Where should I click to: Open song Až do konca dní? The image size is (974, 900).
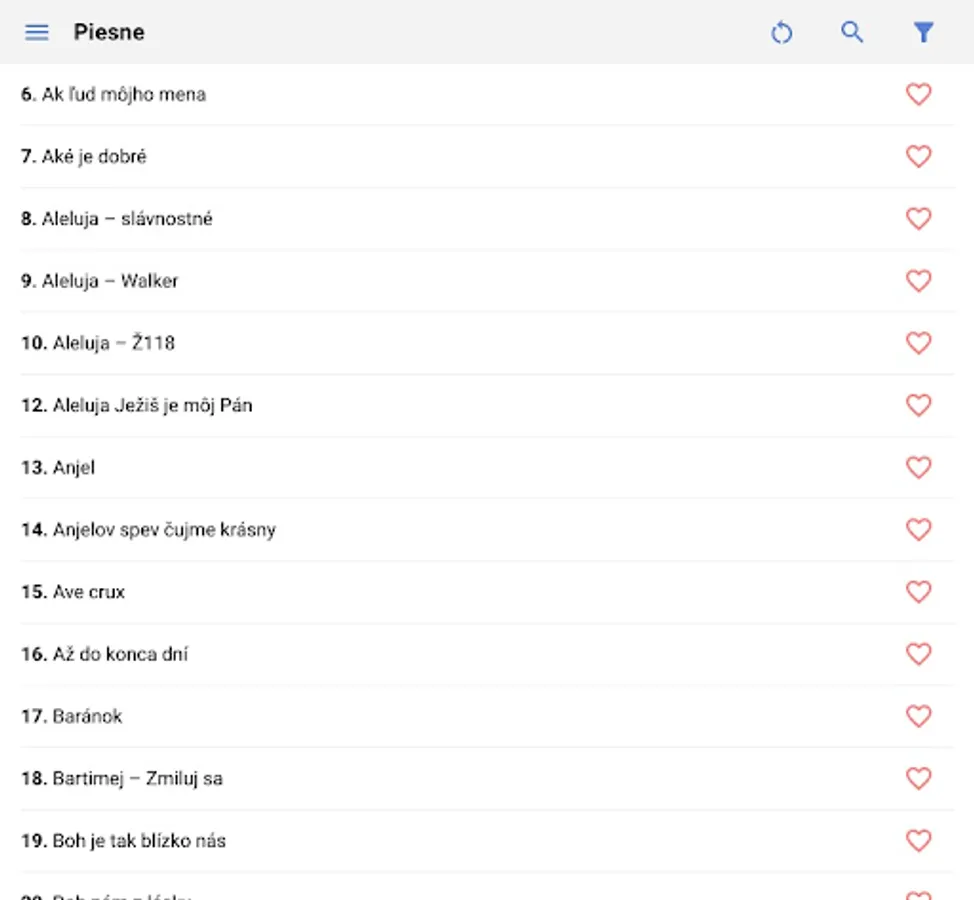click(x=120, y=654)
